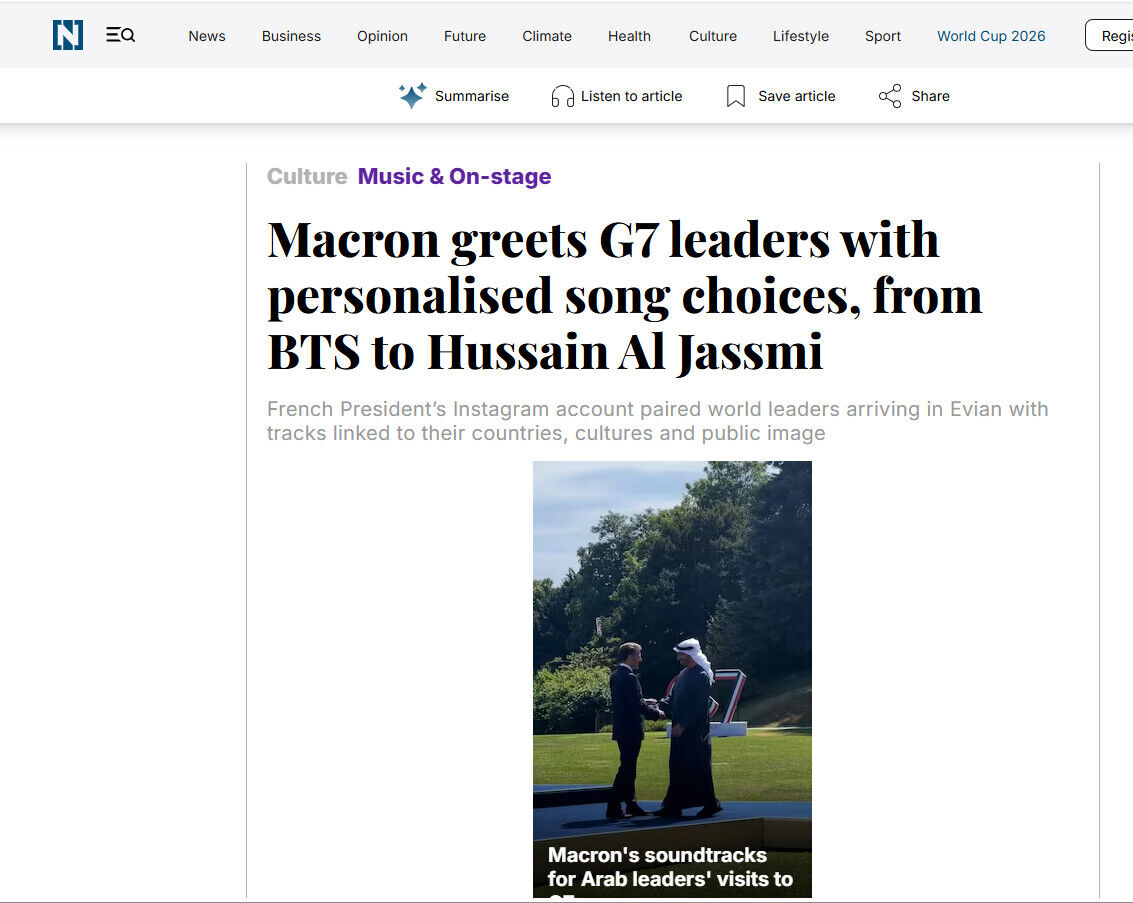Open the News section
This screenshot has height=903, width=1133.
207,36
